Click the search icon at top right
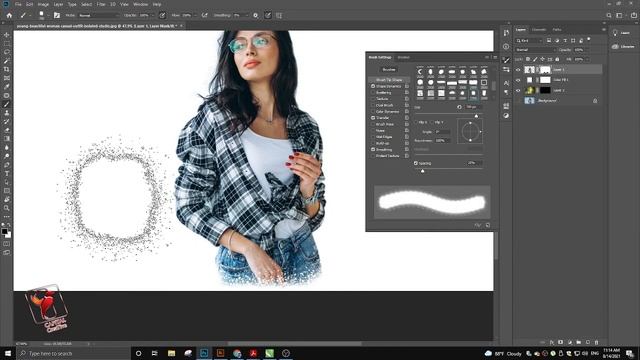 (609, 16)
